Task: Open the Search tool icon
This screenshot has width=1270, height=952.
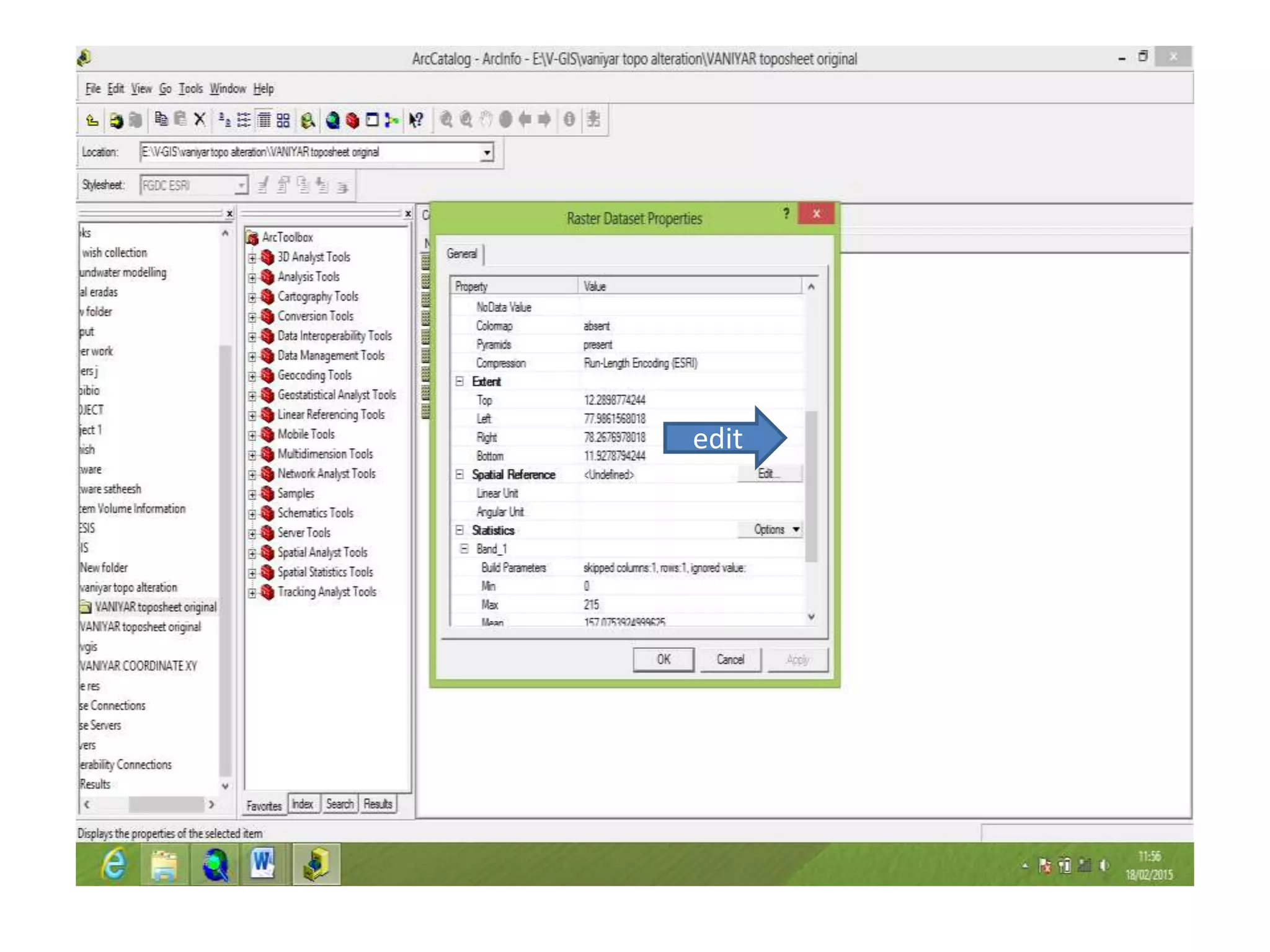Action: 308,120
